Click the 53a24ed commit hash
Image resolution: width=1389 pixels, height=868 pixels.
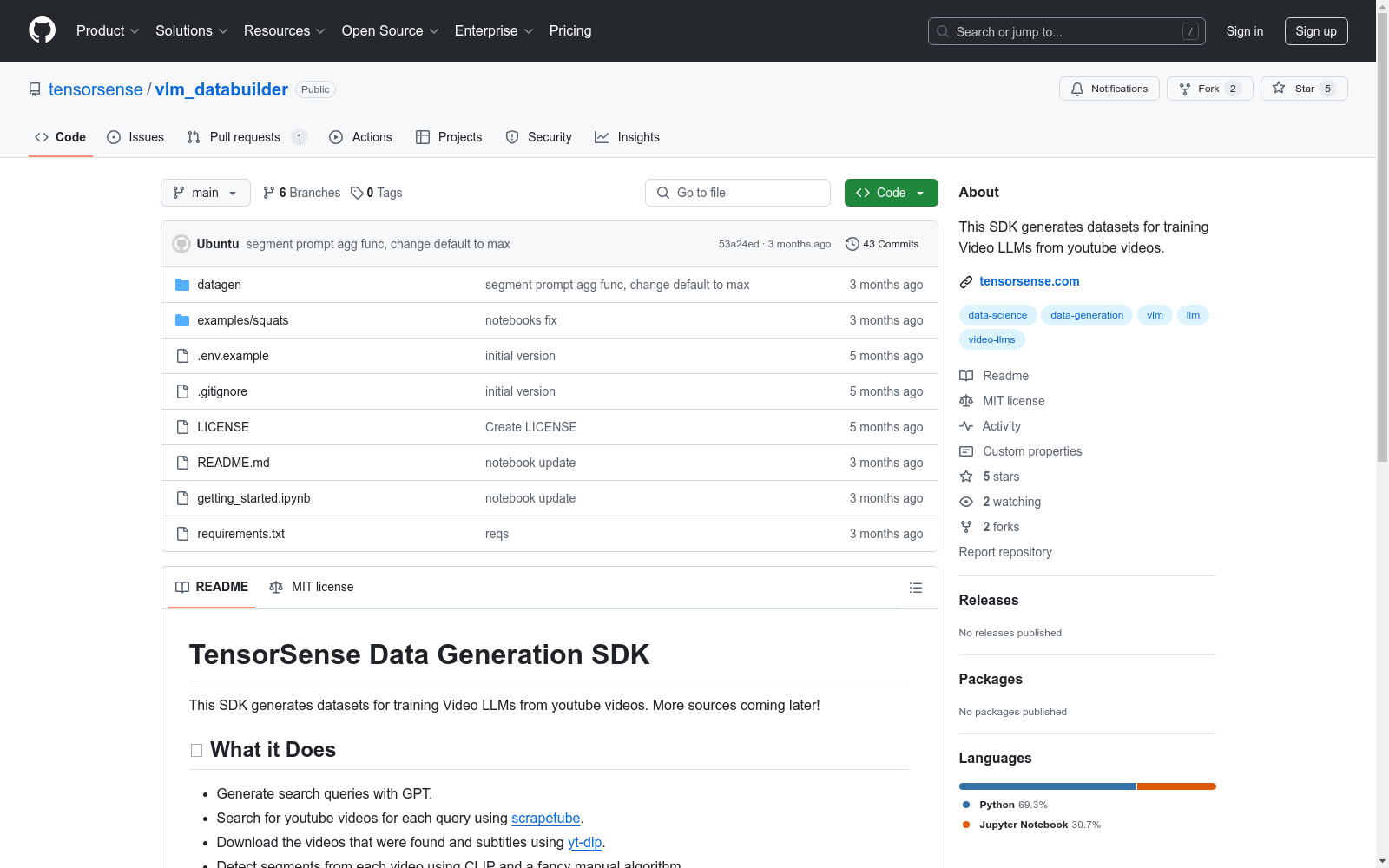(x=739, y=244)
